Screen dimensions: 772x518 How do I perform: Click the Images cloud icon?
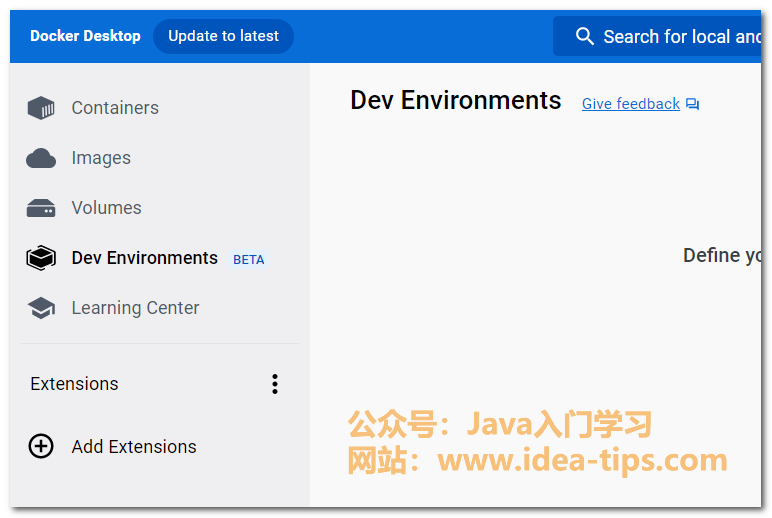(x=41, y=158)
